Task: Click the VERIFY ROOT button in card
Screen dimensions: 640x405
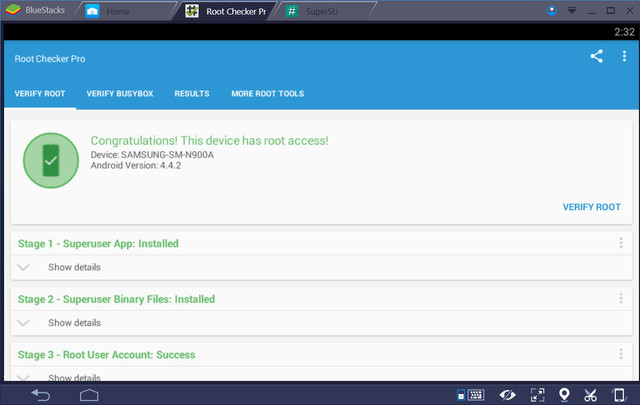Action: pos(591,207)
